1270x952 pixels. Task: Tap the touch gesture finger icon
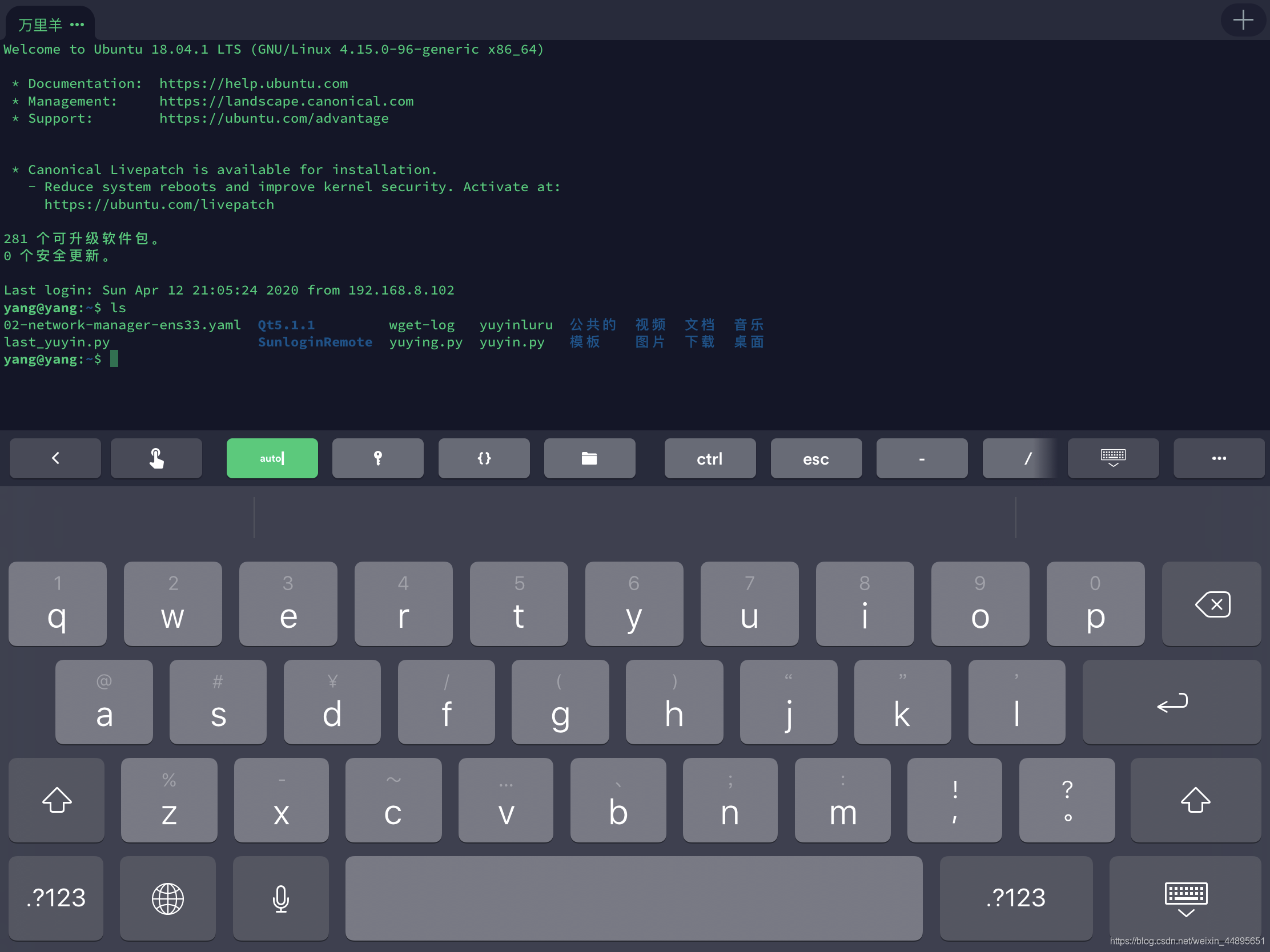pyautogui.click(x=156, y=458)
